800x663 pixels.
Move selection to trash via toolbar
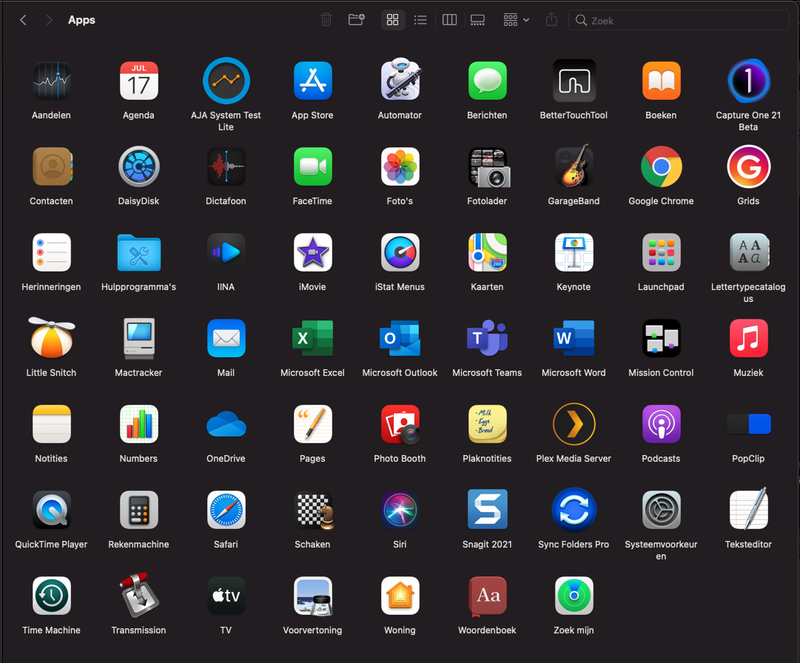click(326, 20)
